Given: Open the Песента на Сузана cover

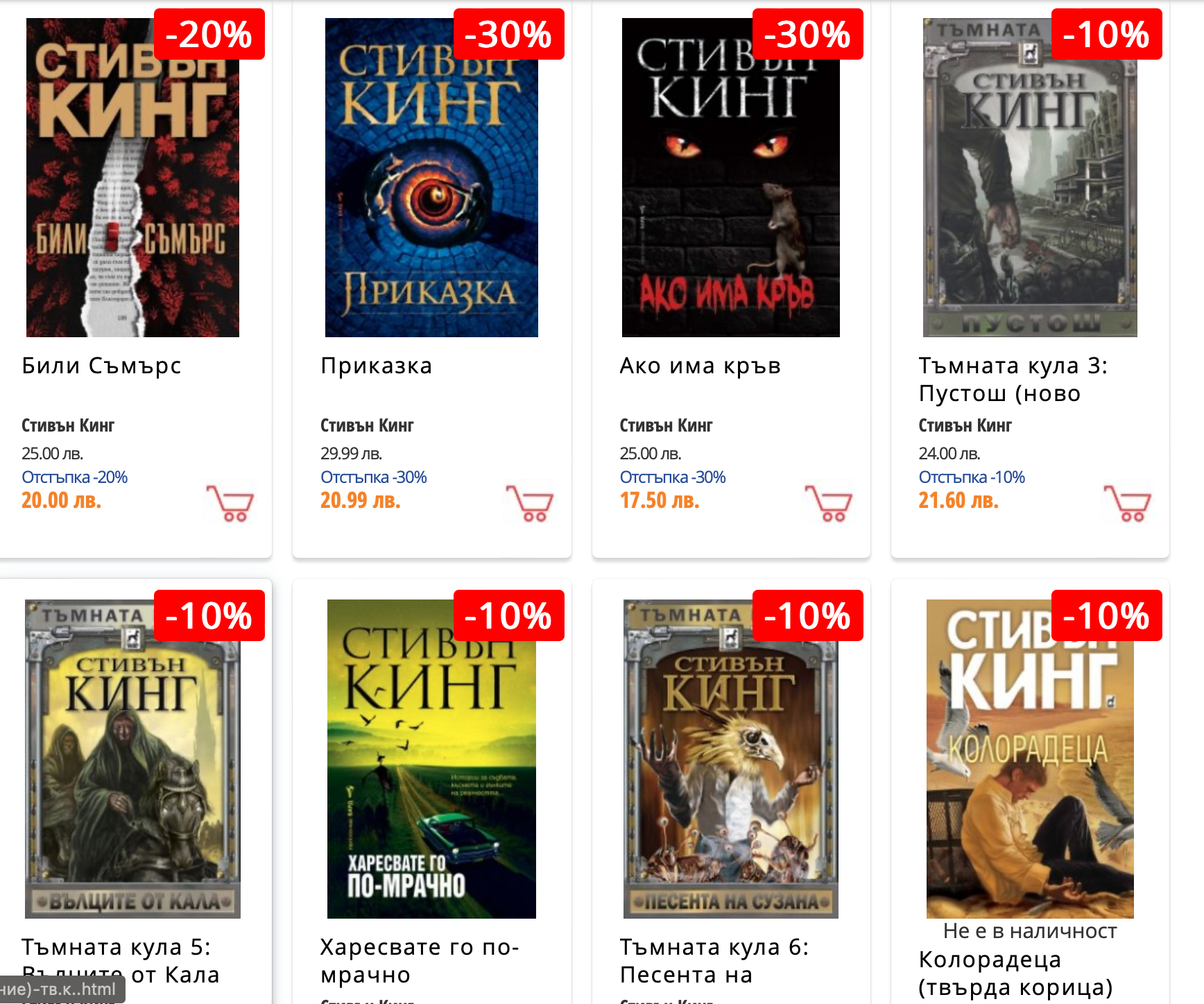Looking at the screenshot, I should (x=731, y=759).
